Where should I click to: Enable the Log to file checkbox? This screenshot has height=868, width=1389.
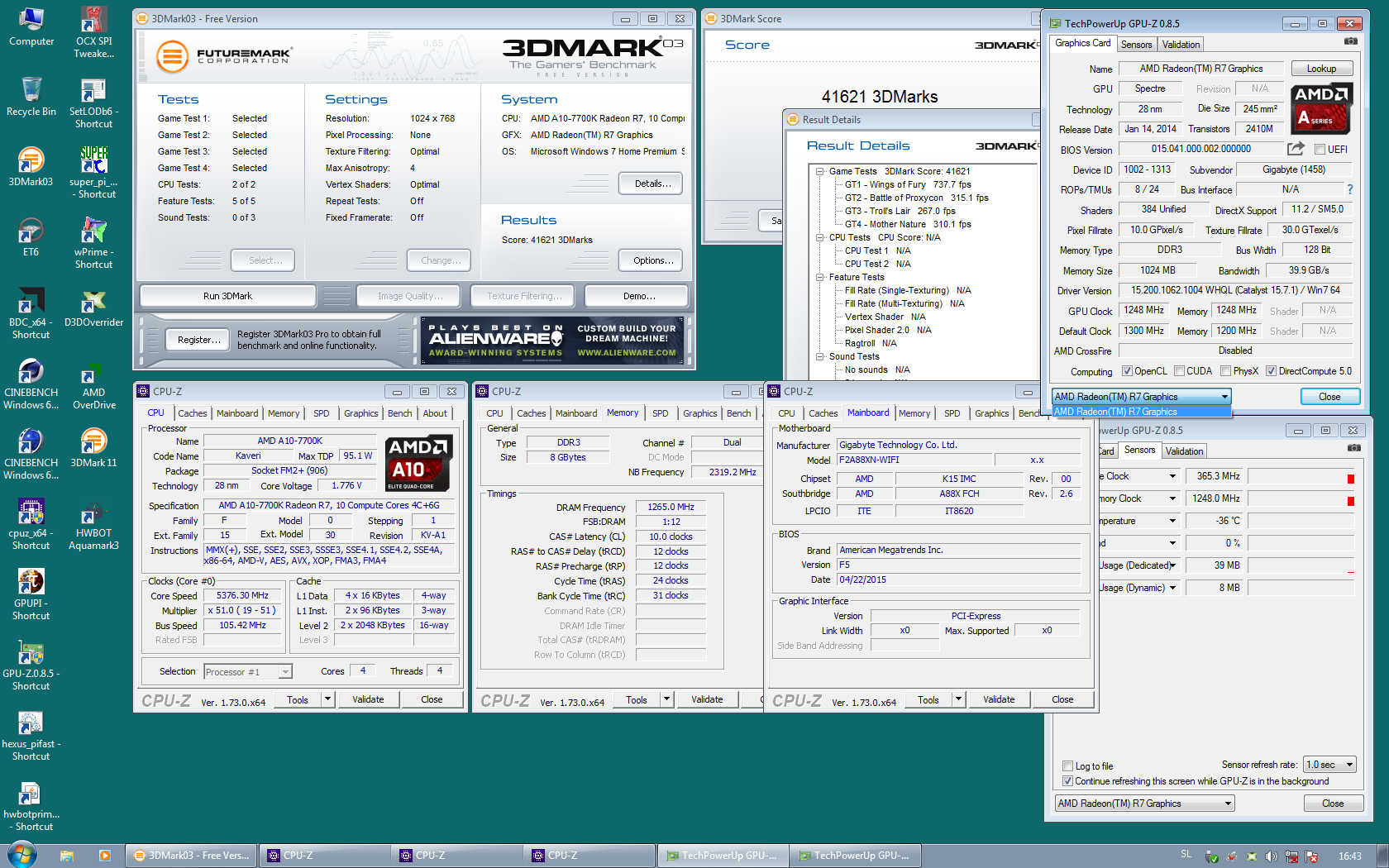pyautogui.click(x=1067, y=766)
